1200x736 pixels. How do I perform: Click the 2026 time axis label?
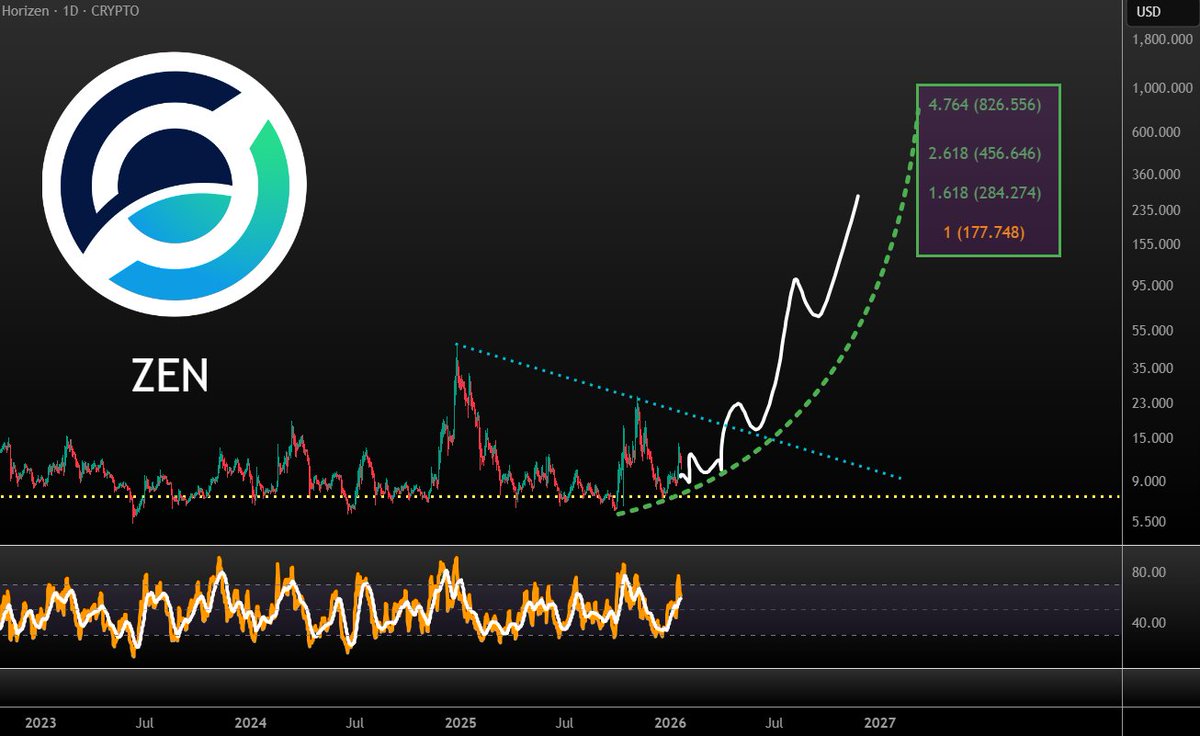pos(671,722)
